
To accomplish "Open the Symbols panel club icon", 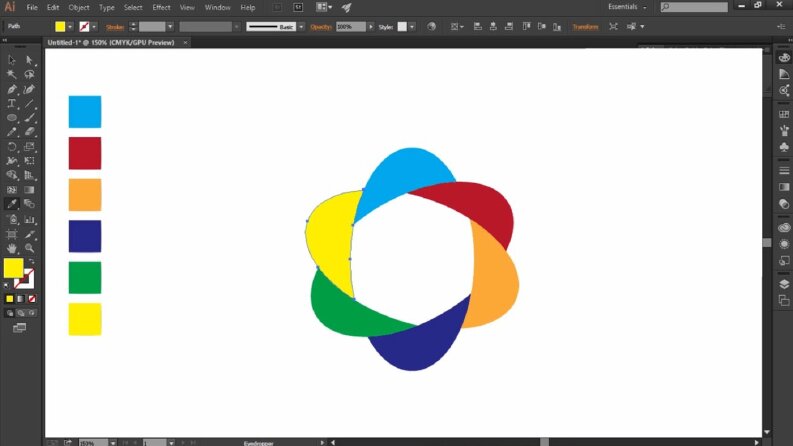I will point(784,147).
